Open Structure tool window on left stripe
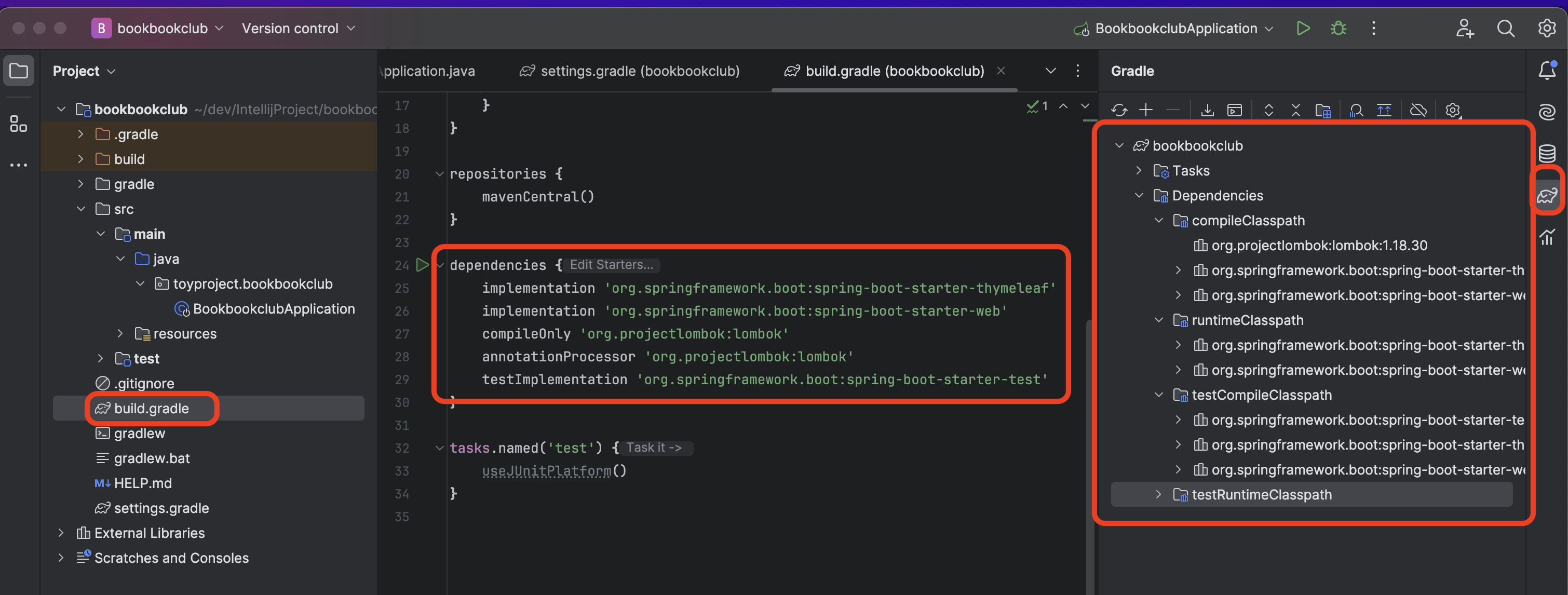This screenshot has height=595, width=1568. click(19, 124)
